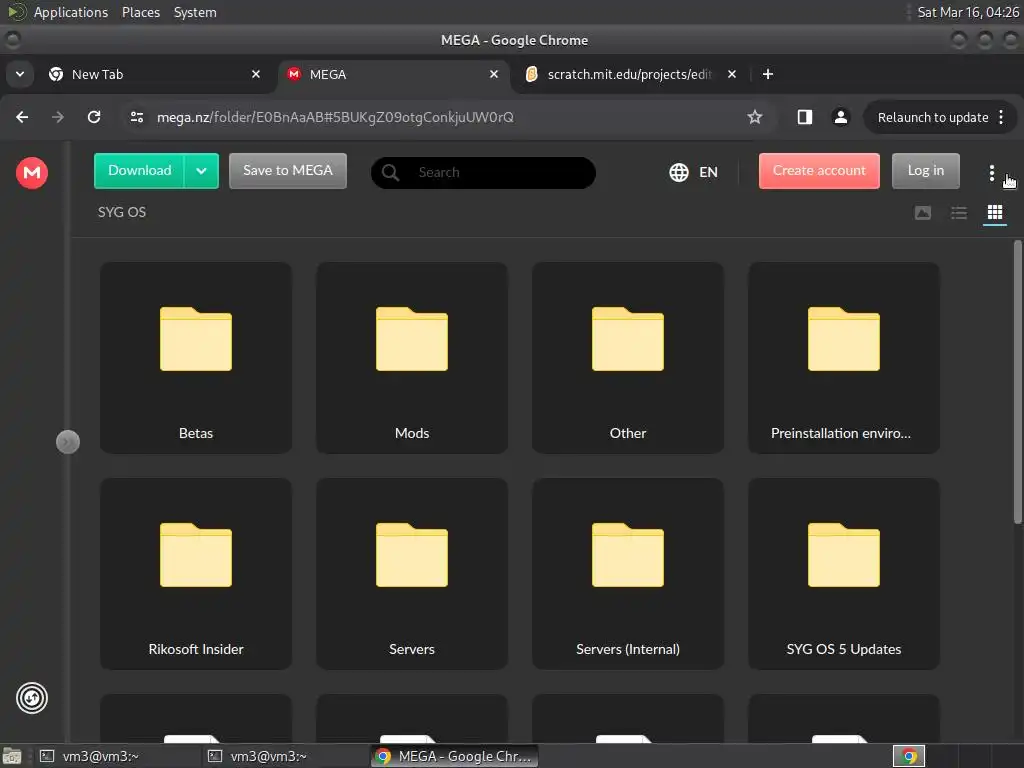Click Chrome icon in taskbar tray

(x=909, y=756)
